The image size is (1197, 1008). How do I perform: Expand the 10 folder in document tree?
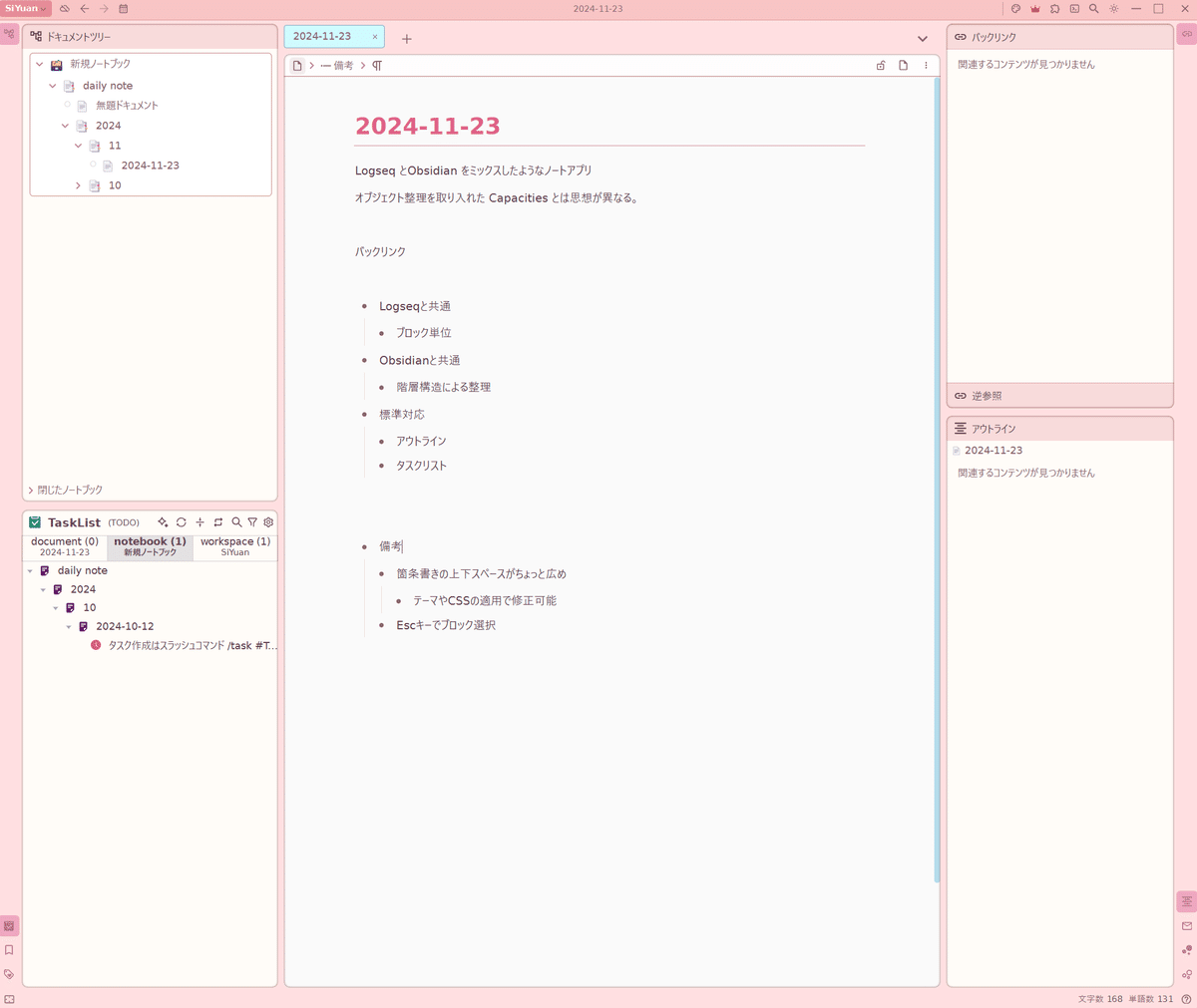click(x=79, y=185)
